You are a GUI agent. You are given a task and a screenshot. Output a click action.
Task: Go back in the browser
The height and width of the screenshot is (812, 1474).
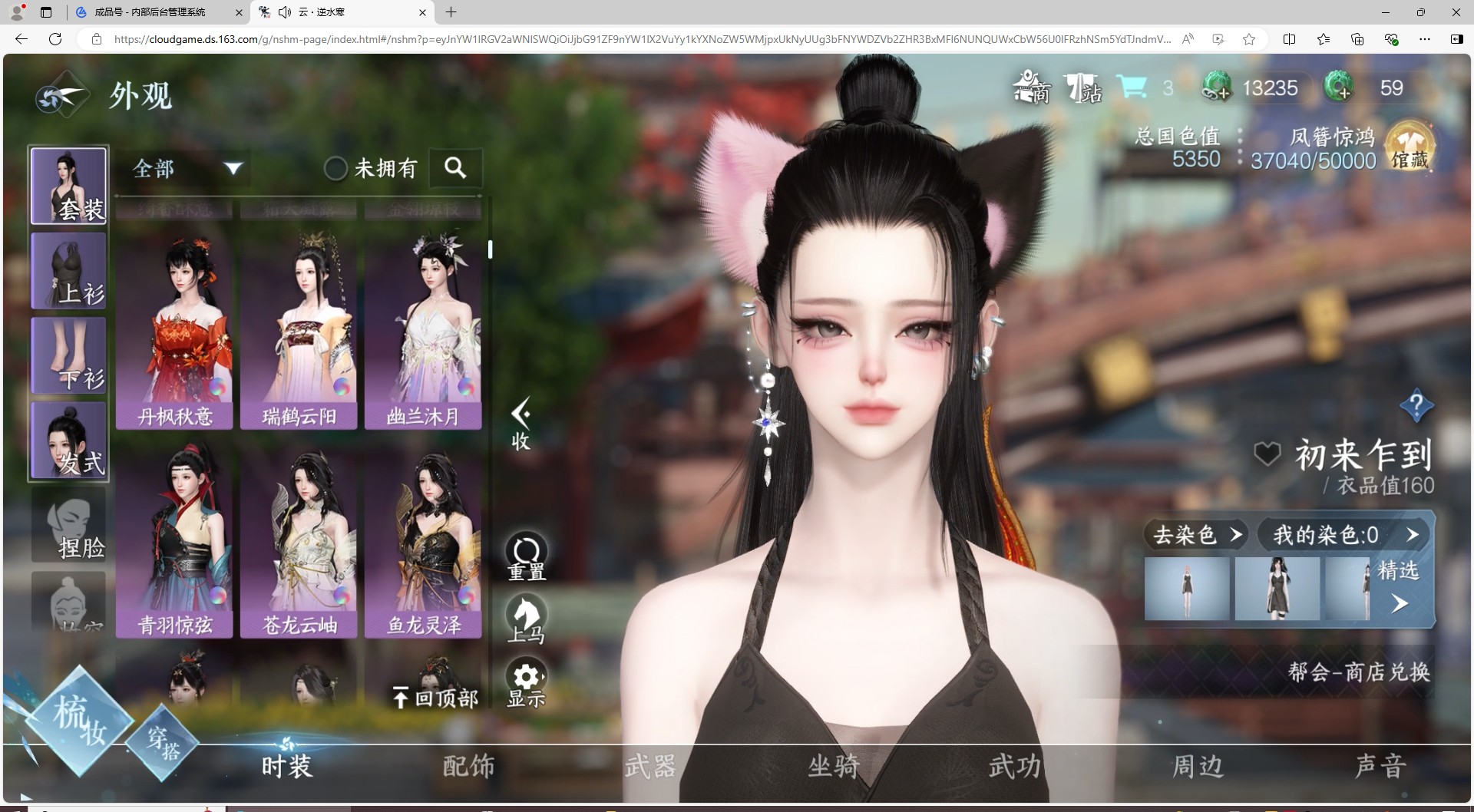pos(21,39)
